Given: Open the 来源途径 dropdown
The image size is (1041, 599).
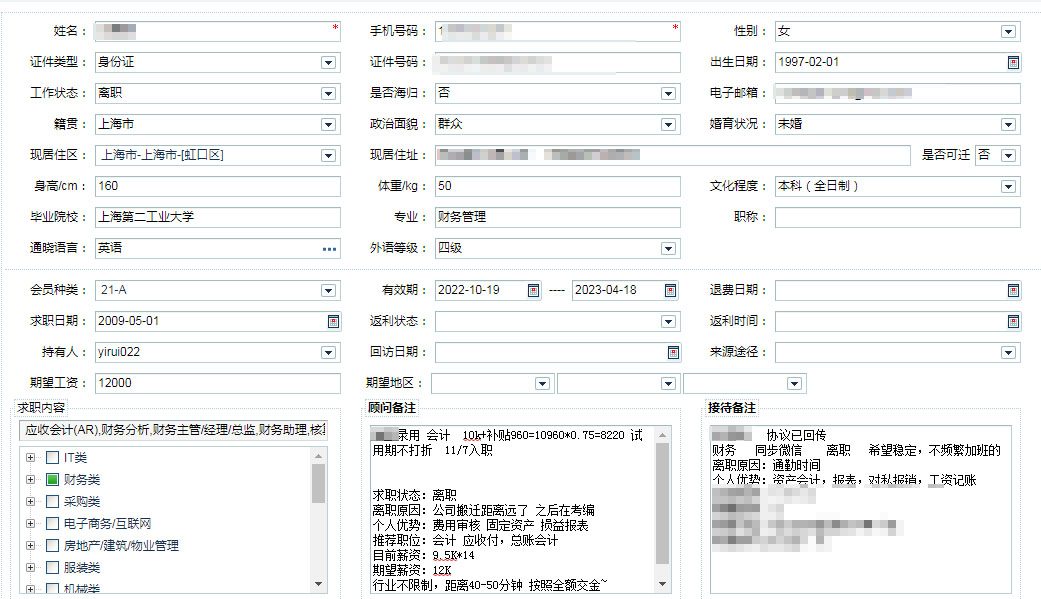Looking at the screenshot, I should (x=1008, y=353).
